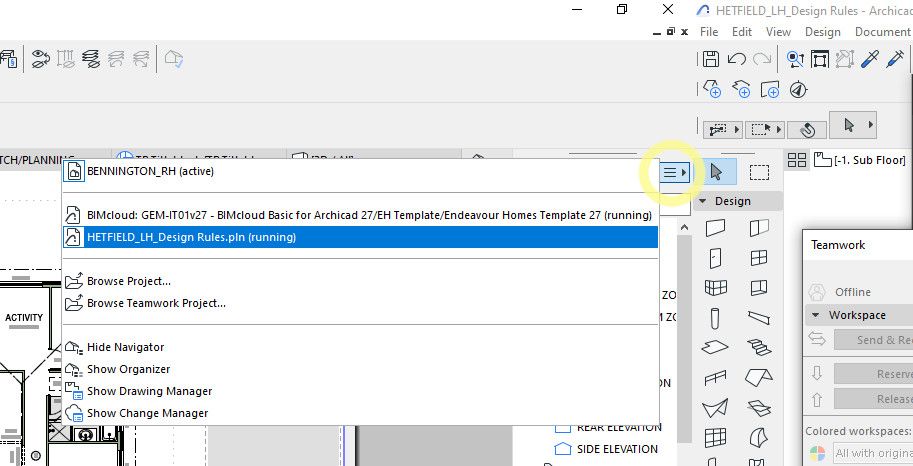Screen dimensions: 913x466
Task: Open the Colored workspaces dropdown
Action: pyautogui.click(x=873, y=453)
